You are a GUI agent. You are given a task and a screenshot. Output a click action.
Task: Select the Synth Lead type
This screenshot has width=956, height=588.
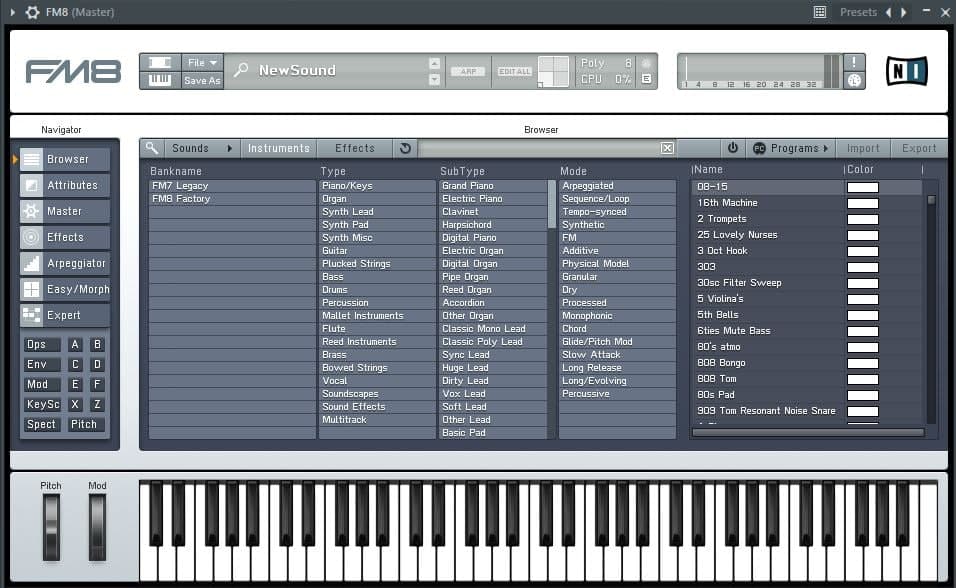pyautogui.click(x=377, y=212)
